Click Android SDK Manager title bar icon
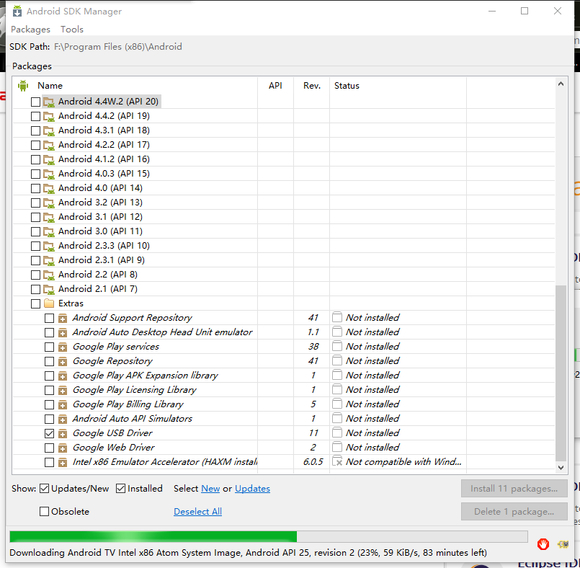The width and height of the screenshot is (580, 568). pyautogui.click(x=17, y=11)
